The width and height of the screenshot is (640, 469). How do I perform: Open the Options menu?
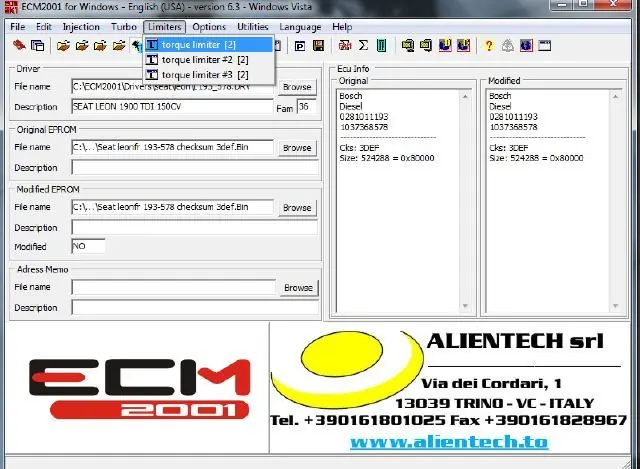[x=209, y=27]
